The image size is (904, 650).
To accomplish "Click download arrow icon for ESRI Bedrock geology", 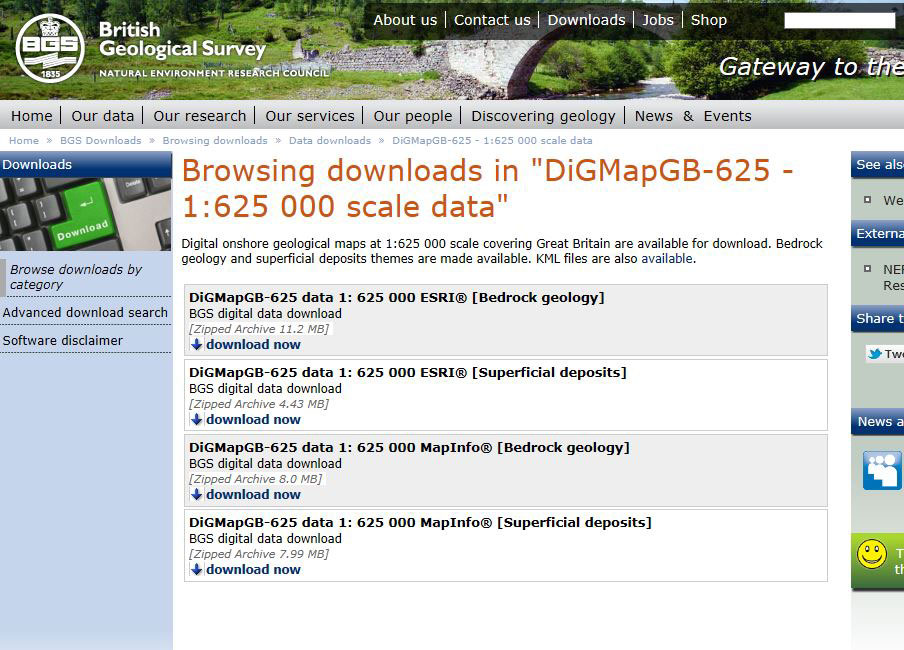I will click(x=197, y=345).
